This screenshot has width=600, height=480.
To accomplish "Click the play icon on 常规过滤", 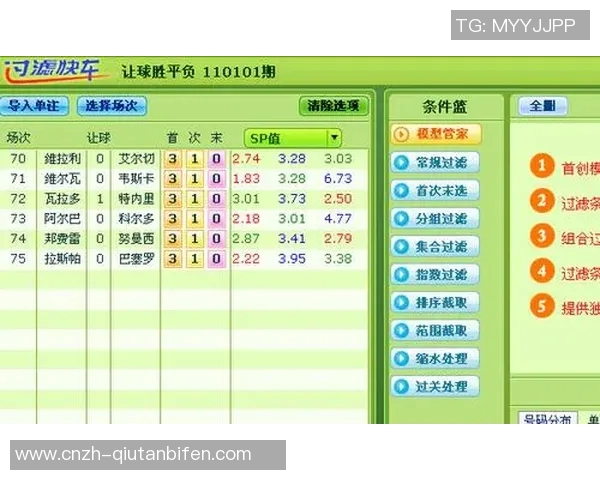I will click(401, 162).
